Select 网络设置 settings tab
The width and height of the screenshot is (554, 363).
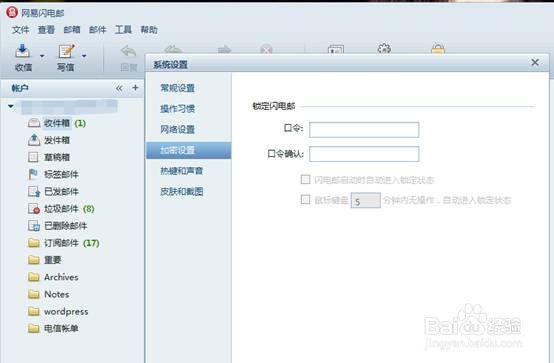point(189,129)
